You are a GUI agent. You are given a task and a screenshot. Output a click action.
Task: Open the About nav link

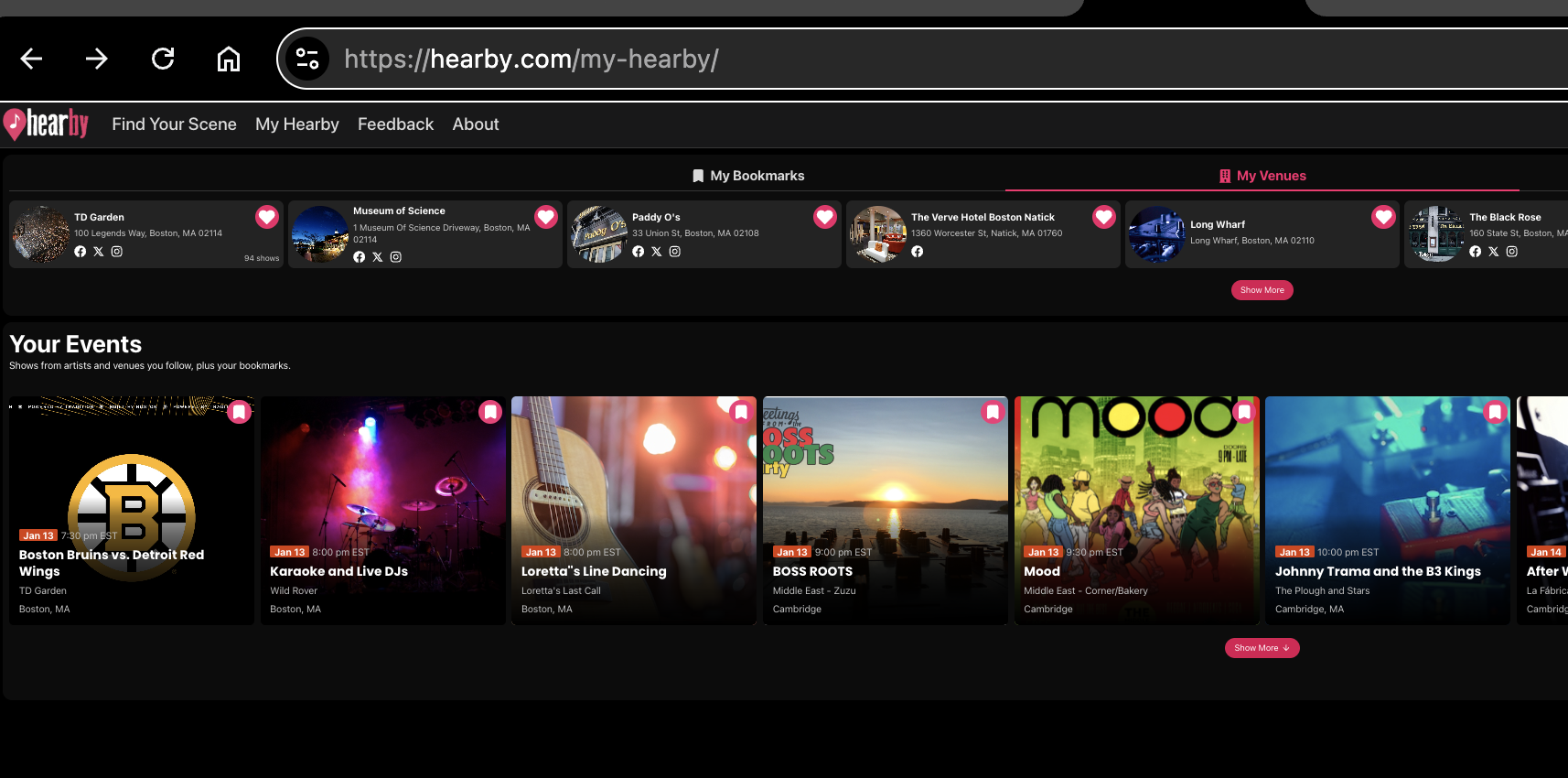tap(476, 124)
